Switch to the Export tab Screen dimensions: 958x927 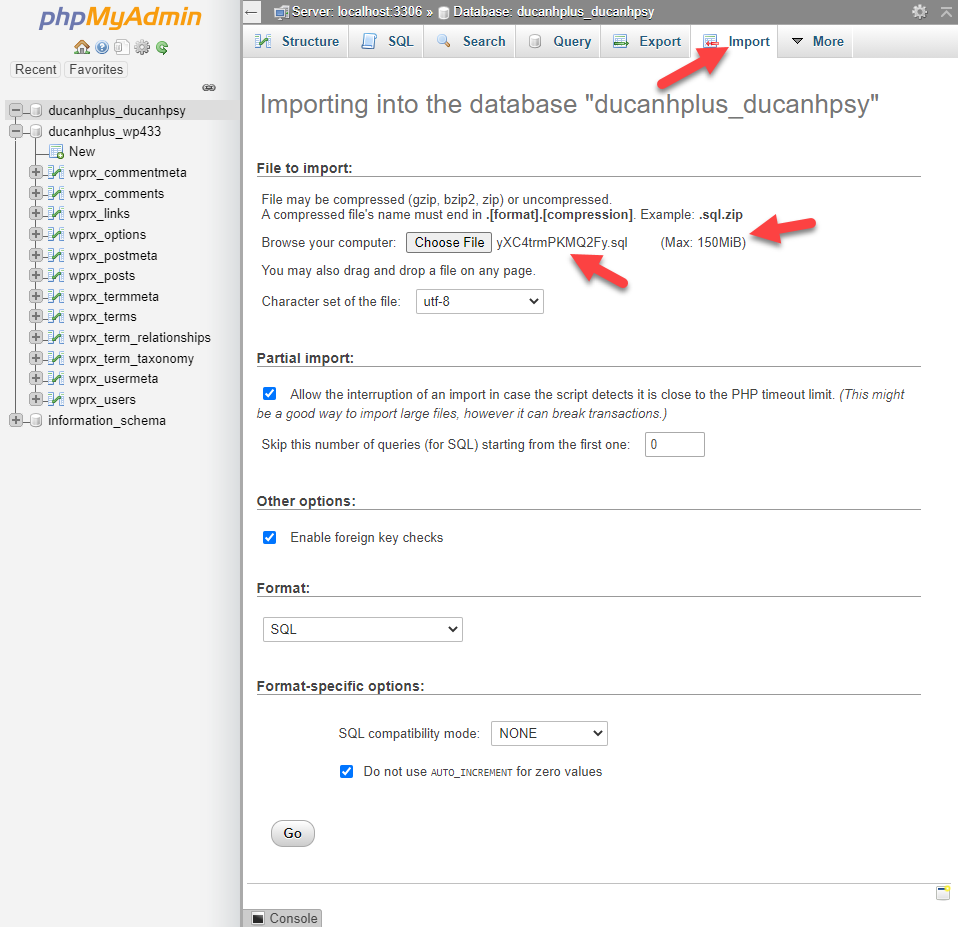pyautogui.click(x=646, y=41)
